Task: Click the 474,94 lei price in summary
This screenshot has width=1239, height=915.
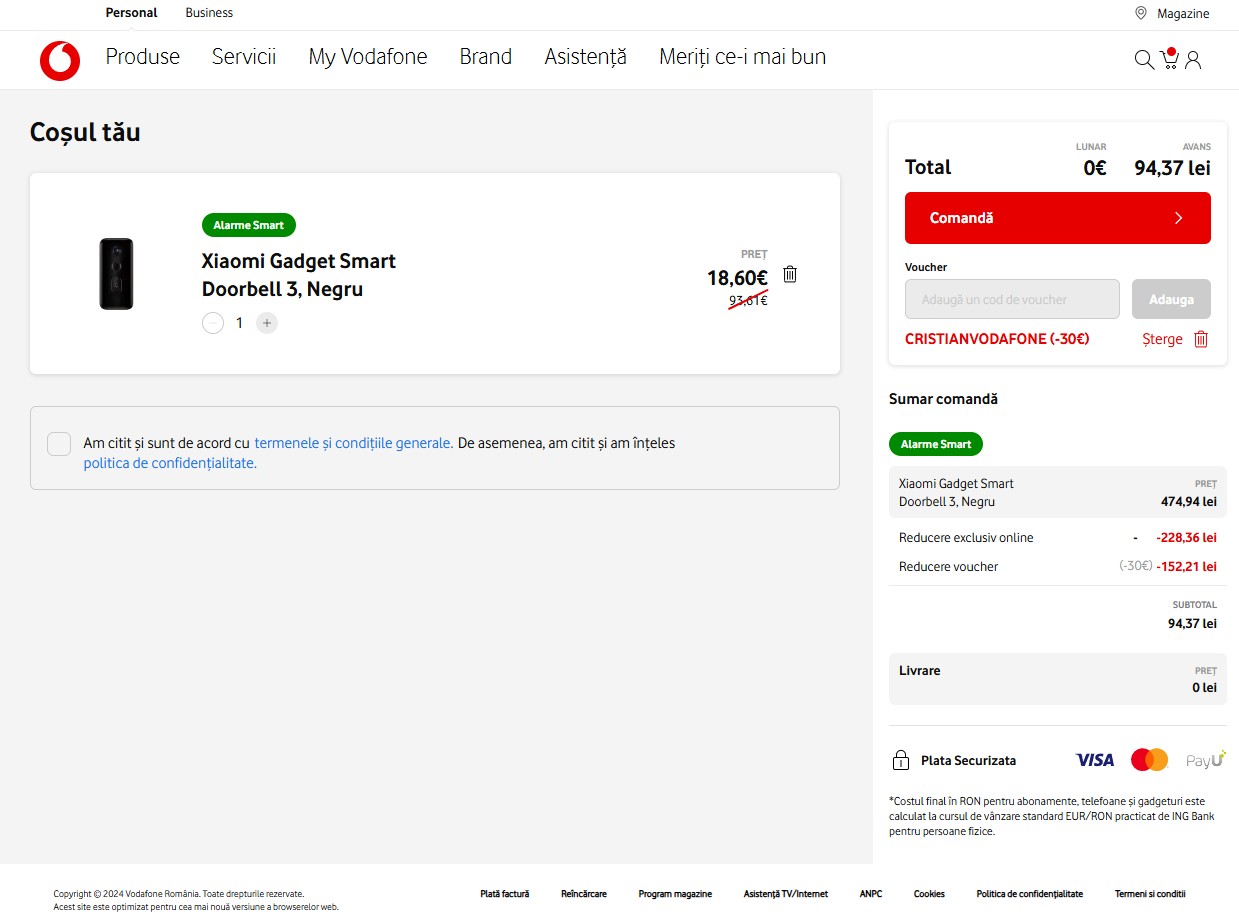Action: (x=1188, y=501)
